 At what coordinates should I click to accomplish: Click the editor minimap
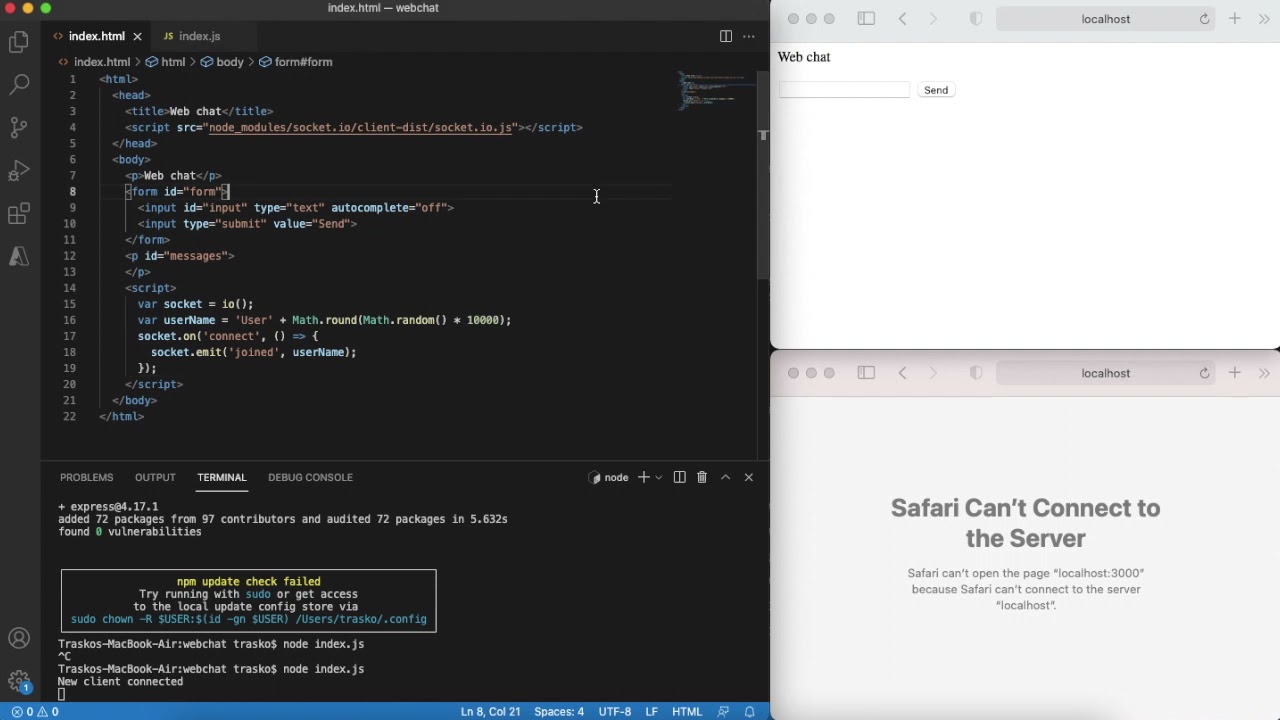point(714,90)
